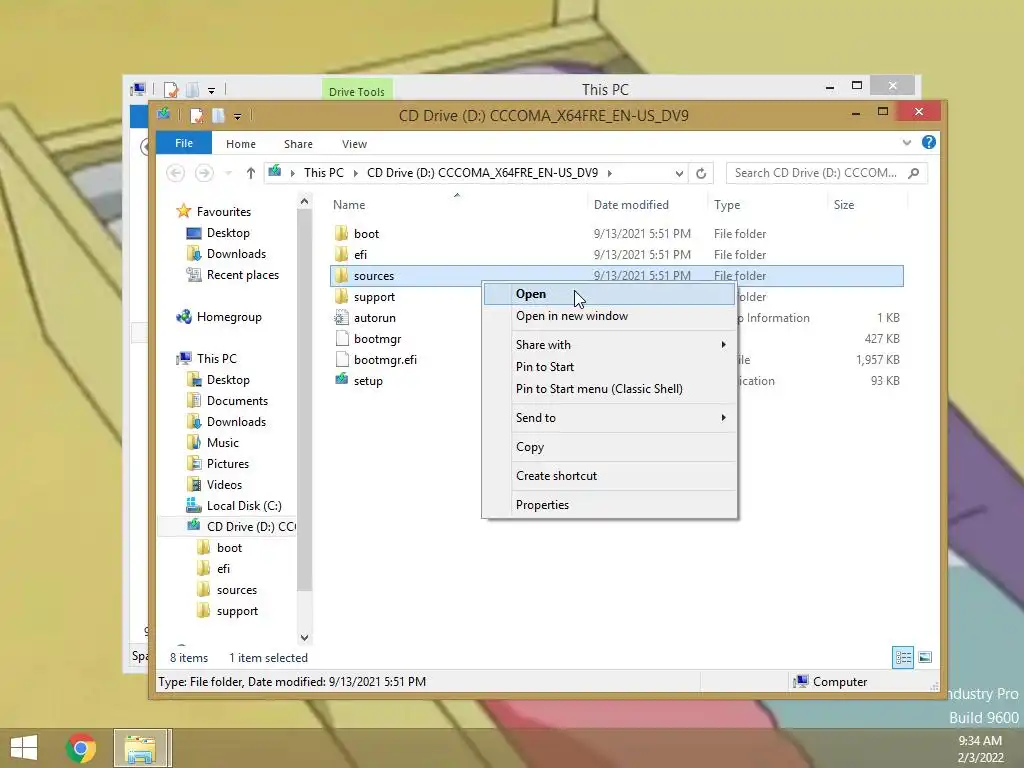This screenshot has height=768, width=1024.
Task: Switch to the Home ribbon tab
Action: (240, 144)
